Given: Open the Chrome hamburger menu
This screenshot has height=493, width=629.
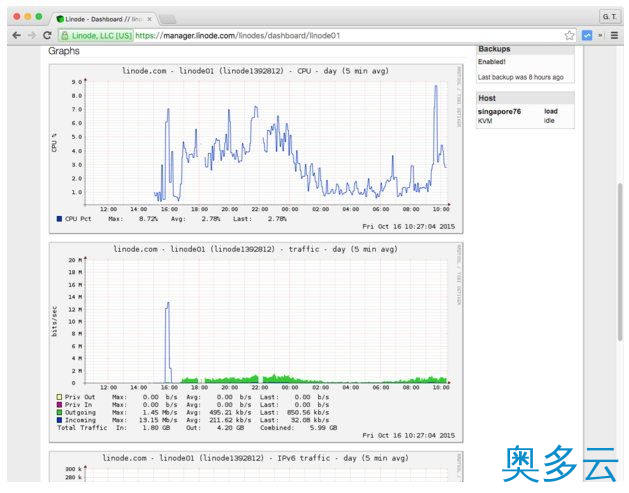Looking at the screenshot, I should 615,35.
